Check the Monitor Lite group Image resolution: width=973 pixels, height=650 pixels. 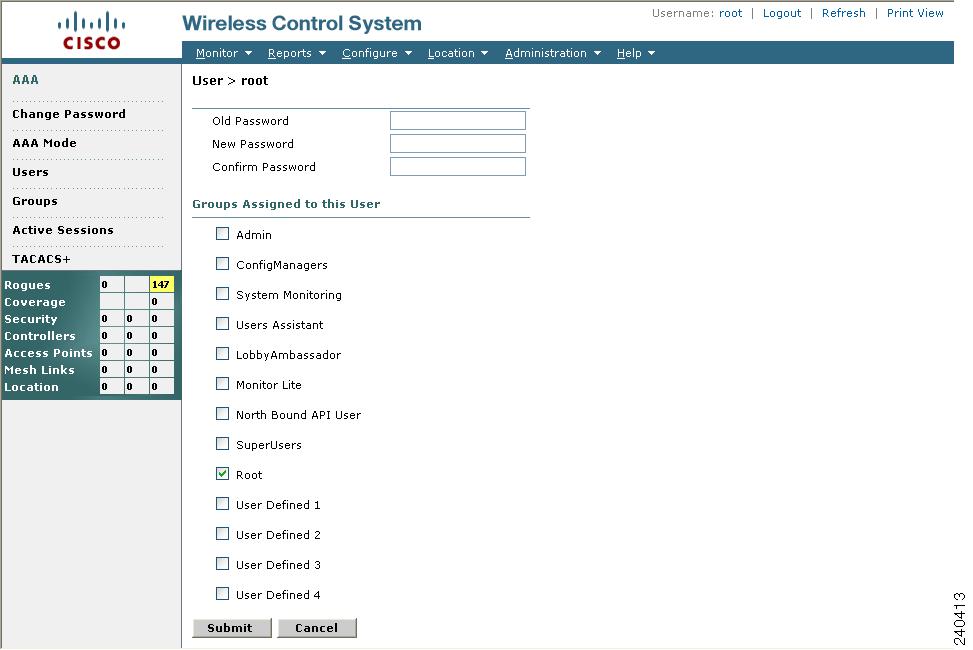click(222, 383)
